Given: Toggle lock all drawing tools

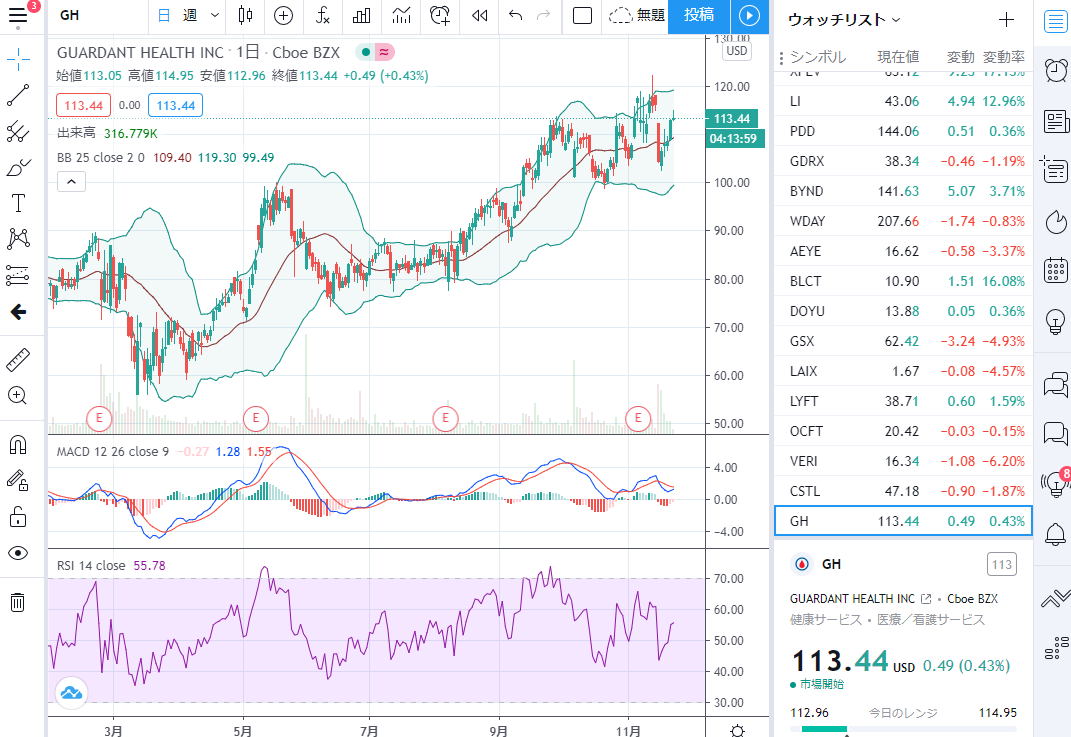Looking at the screenshot, I should 18,517.
